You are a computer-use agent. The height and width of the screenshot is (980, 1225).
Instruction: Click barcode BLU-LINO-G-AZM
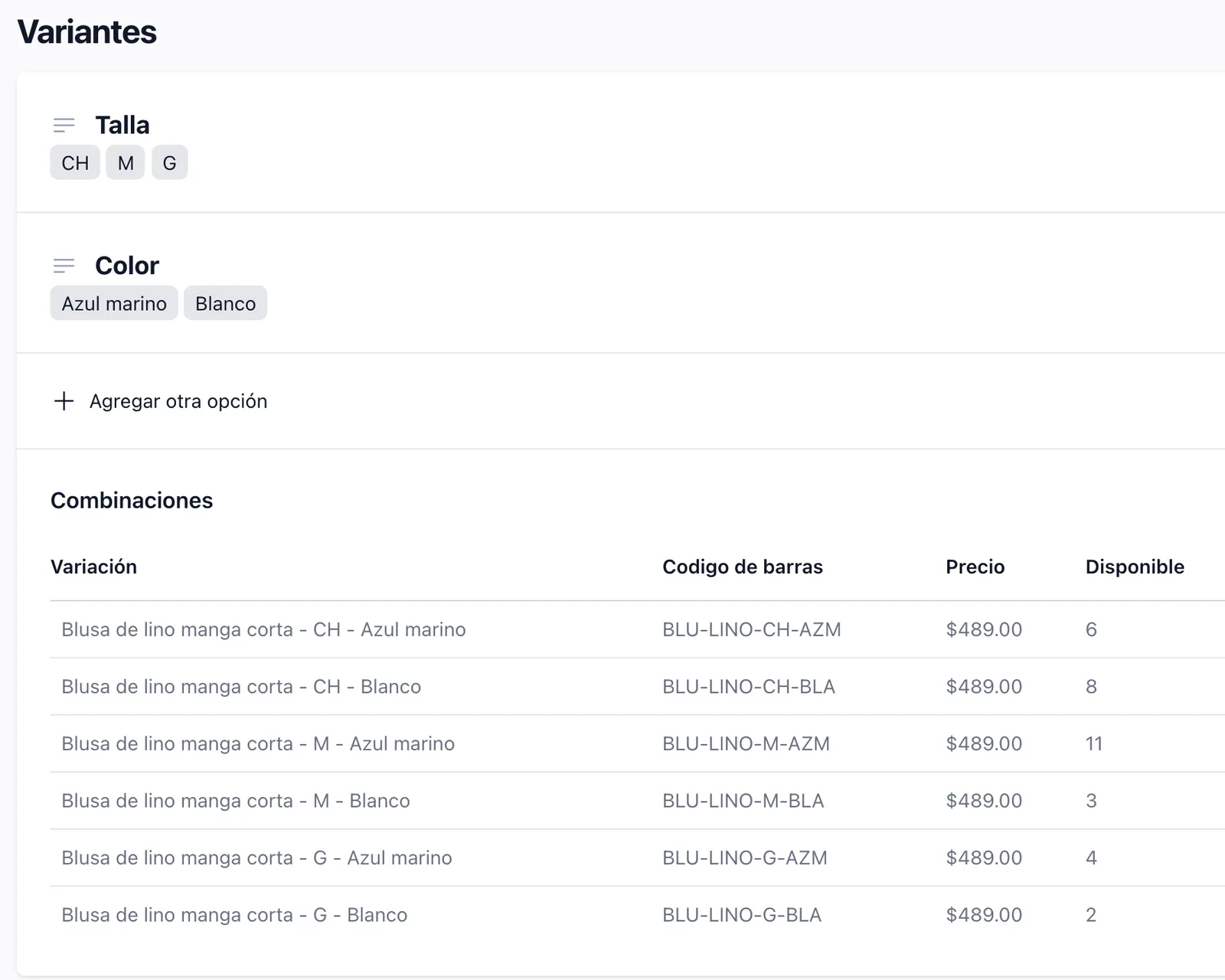coord(745,857)
